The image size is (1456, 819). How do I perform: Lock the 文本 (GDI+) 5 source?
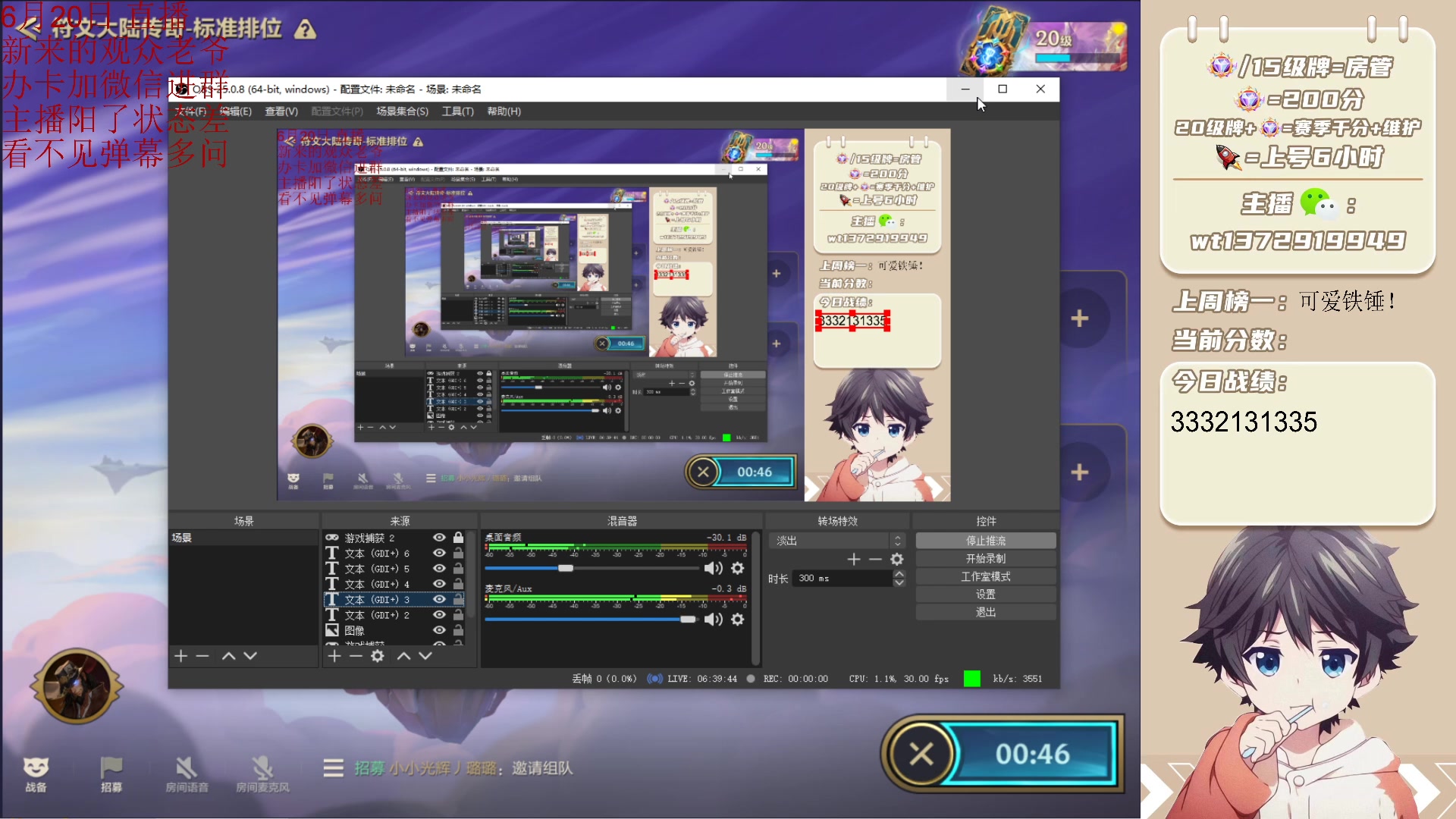[x=458, y=568]
